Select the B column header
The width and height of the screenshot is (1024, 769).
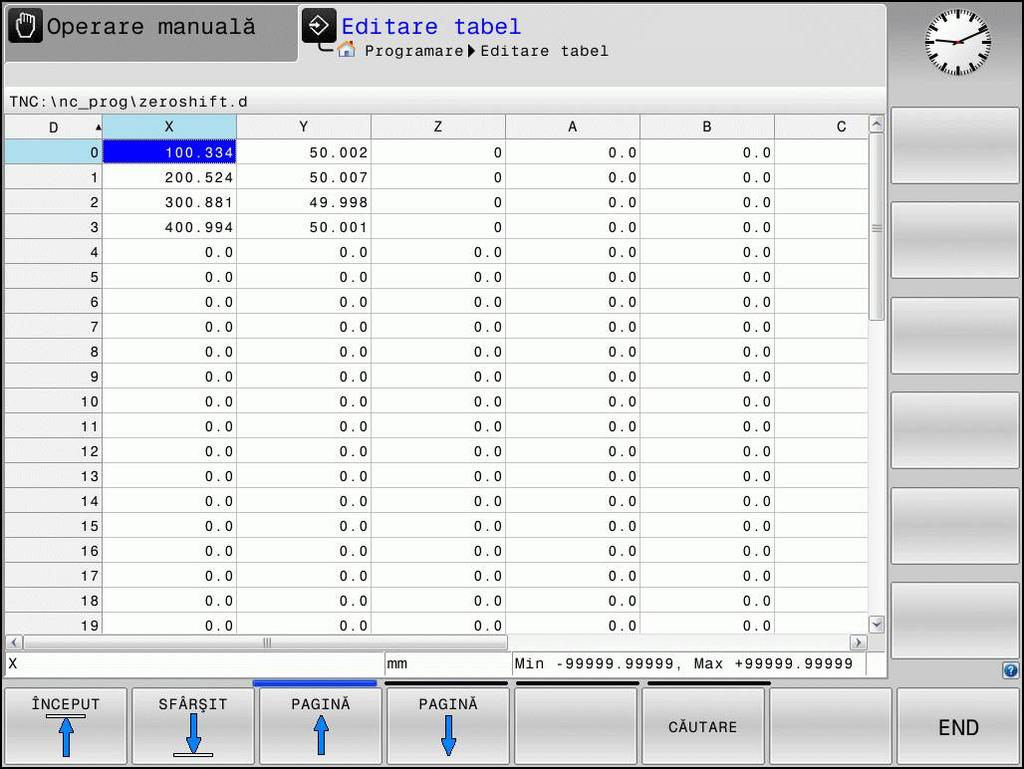[707, 127]
